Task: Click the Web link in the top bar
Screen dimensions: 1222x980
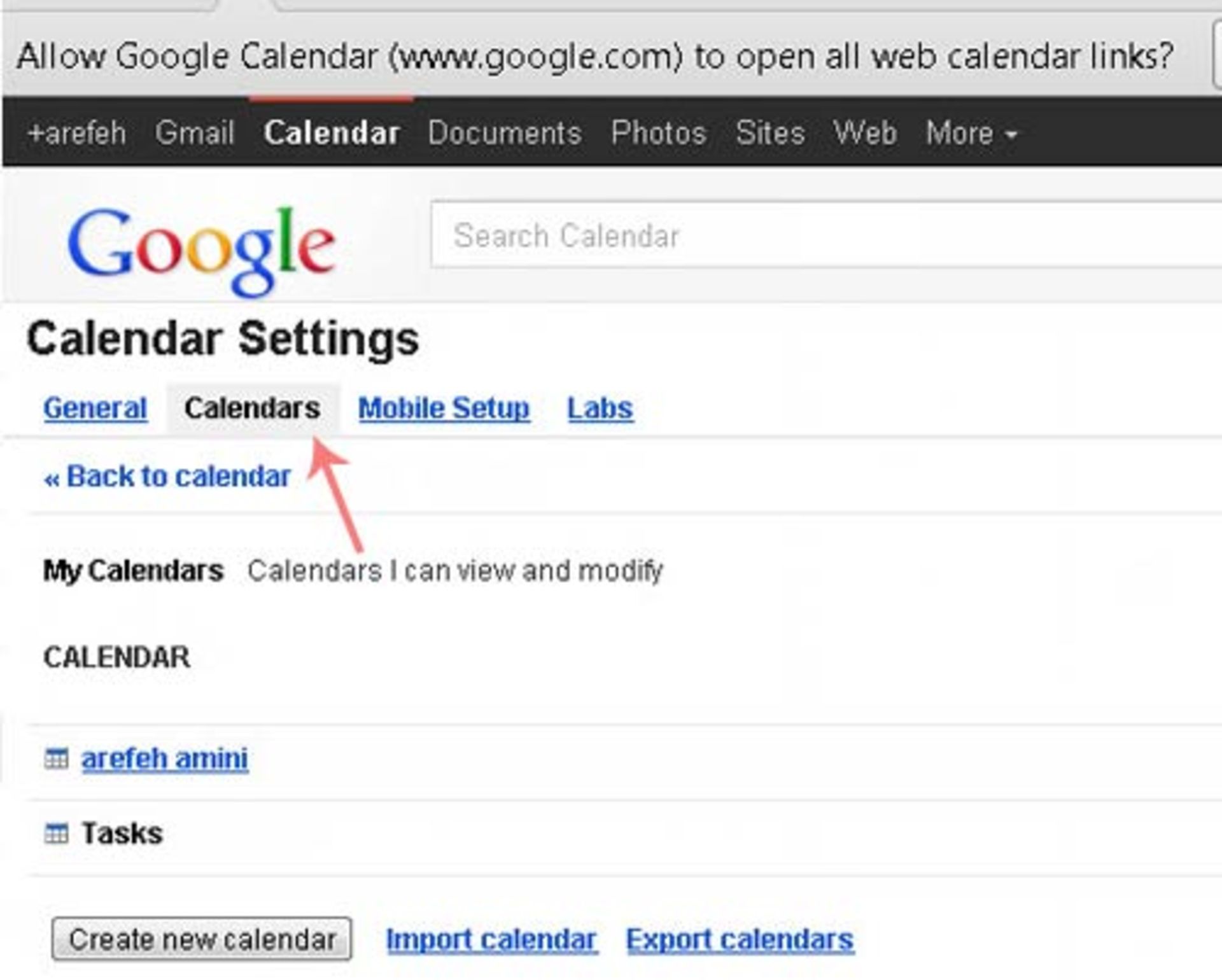Action: (x=865, y=134)
